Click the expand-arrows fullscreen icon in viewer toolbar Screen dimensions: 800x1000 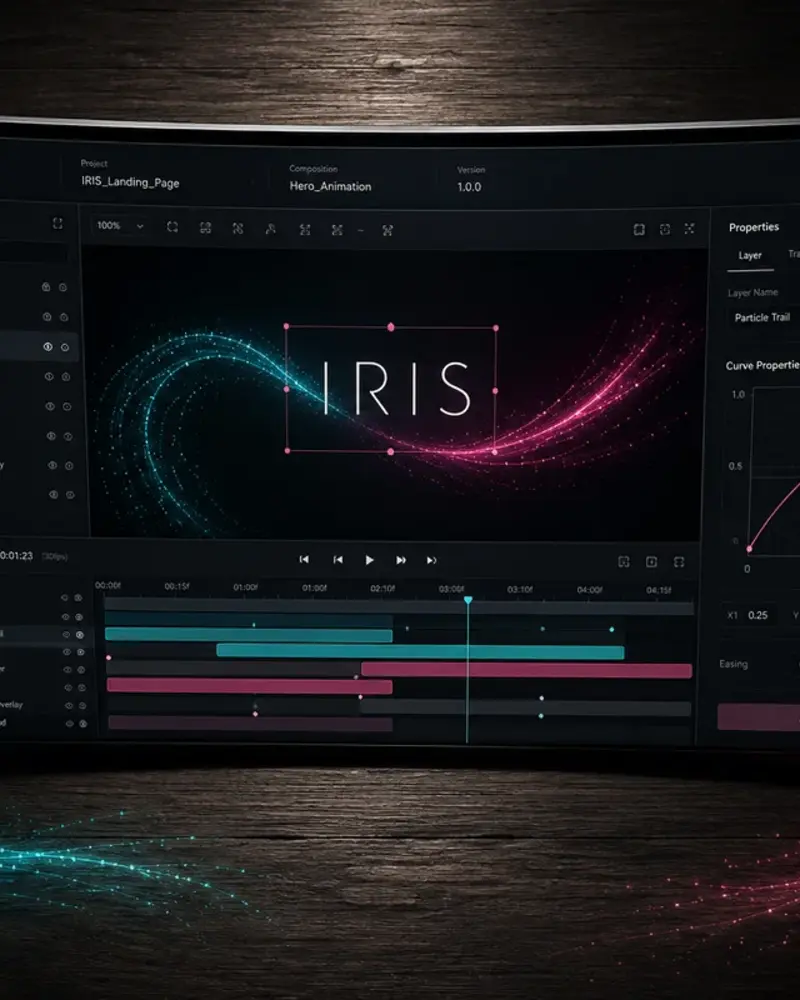pyautogui.click(x=690, y=228)
